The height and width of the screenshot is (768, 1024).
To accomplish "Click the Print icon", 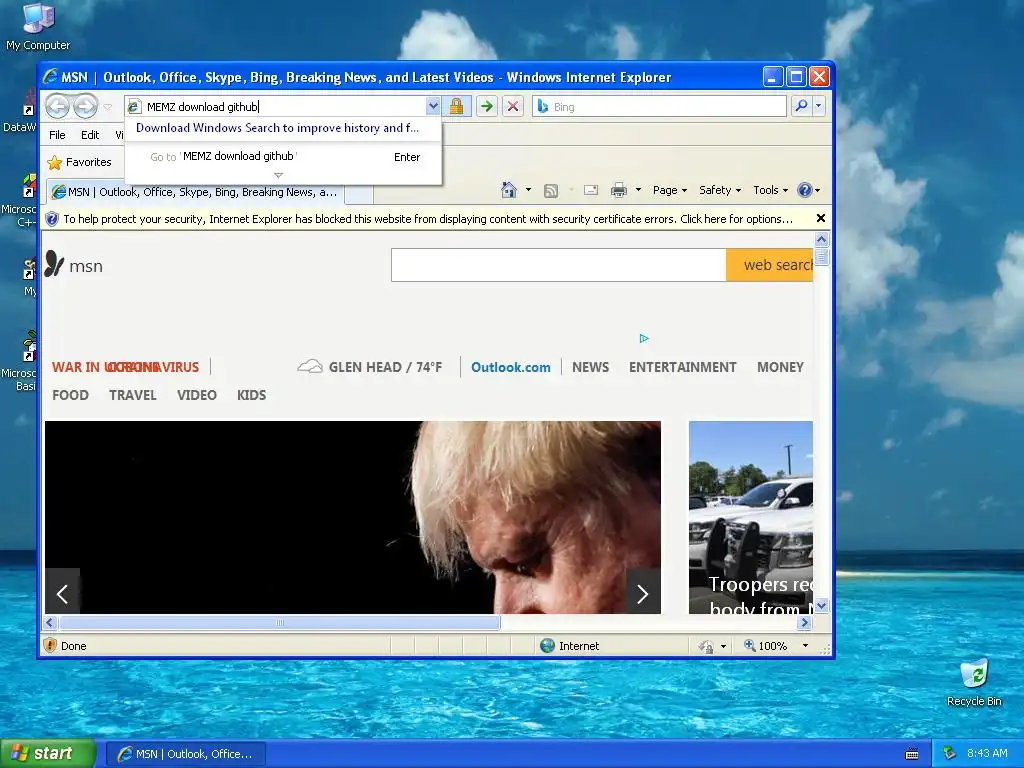I will click(618, 190).
